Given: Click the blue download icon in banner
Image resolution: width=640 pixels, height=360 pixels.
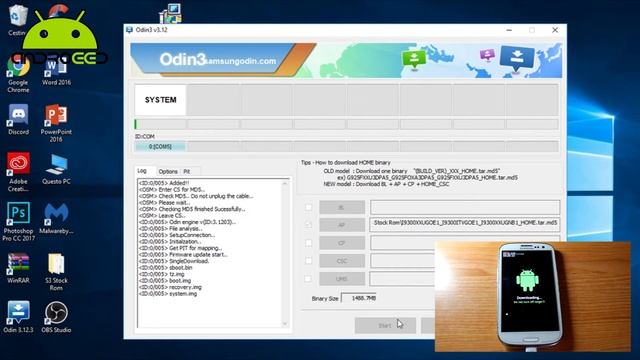Looking at the screenshot, I should pyautogui.click(x=517, y=58).
